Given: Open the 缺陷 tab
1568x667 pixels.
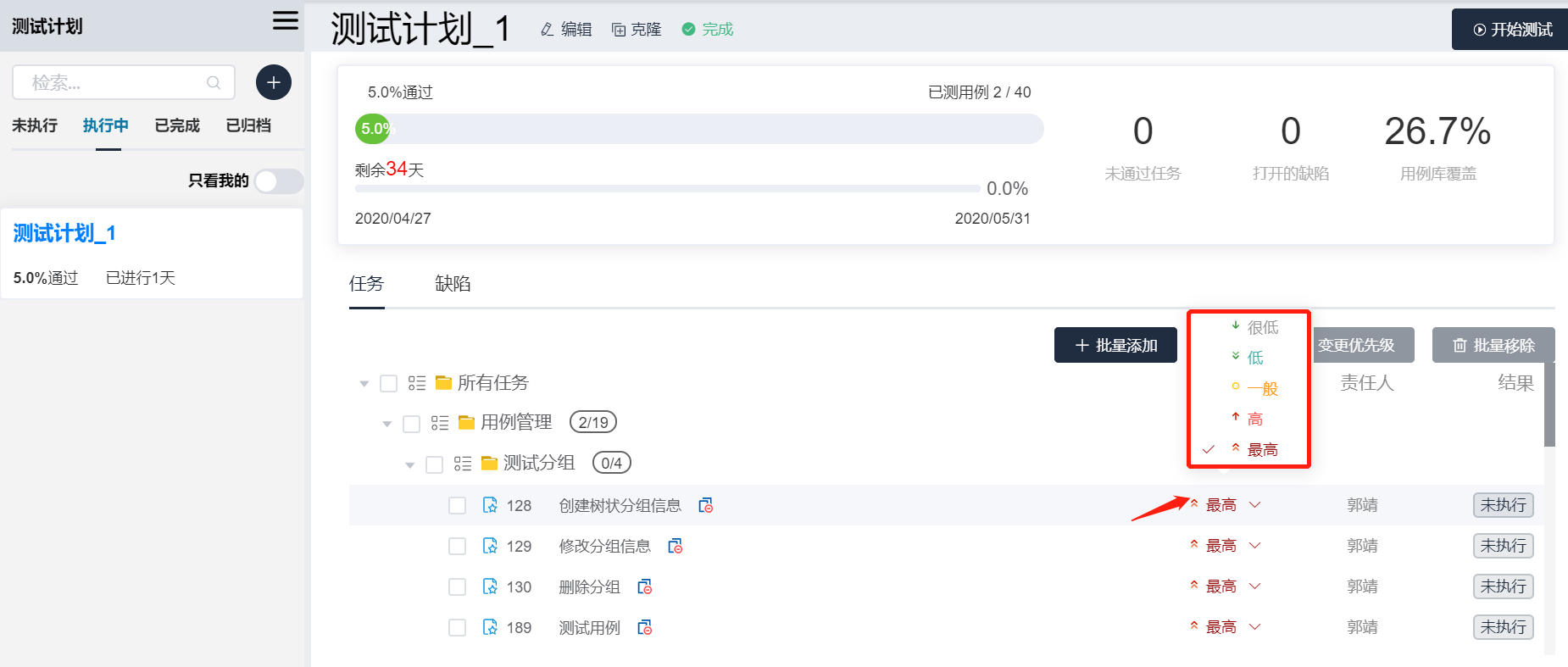Looking at the screenshot, I should tap(453, 284).
